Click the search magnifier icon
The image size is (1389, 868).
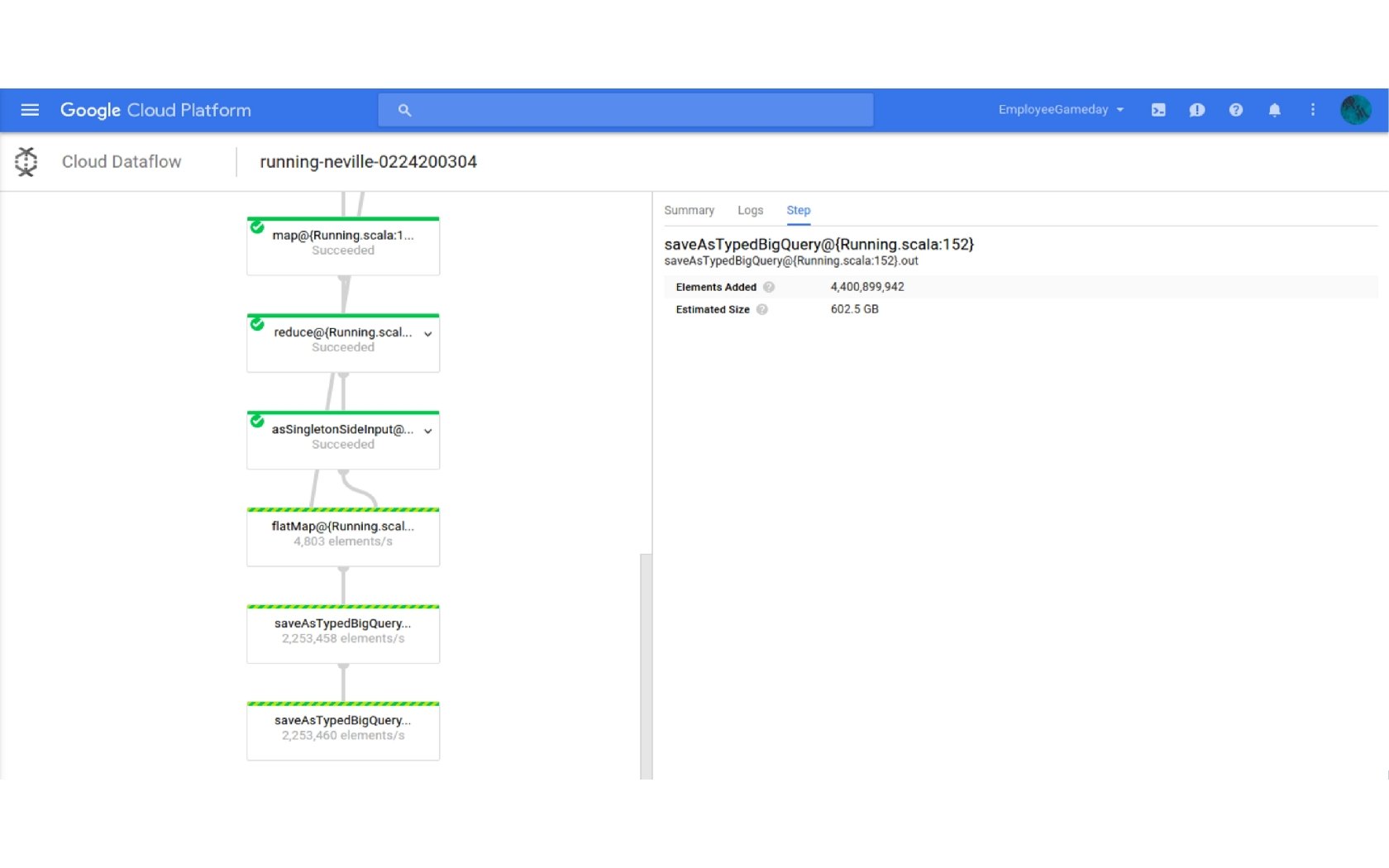404,110
